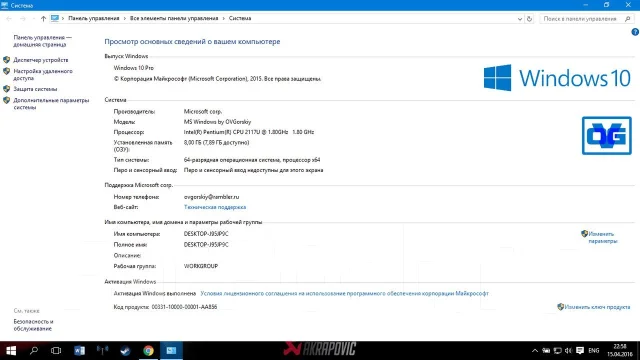Image resolution: width=640 pixels, height=360 pixels.
Task: Open remote access settings link
Action: [43, 74]
